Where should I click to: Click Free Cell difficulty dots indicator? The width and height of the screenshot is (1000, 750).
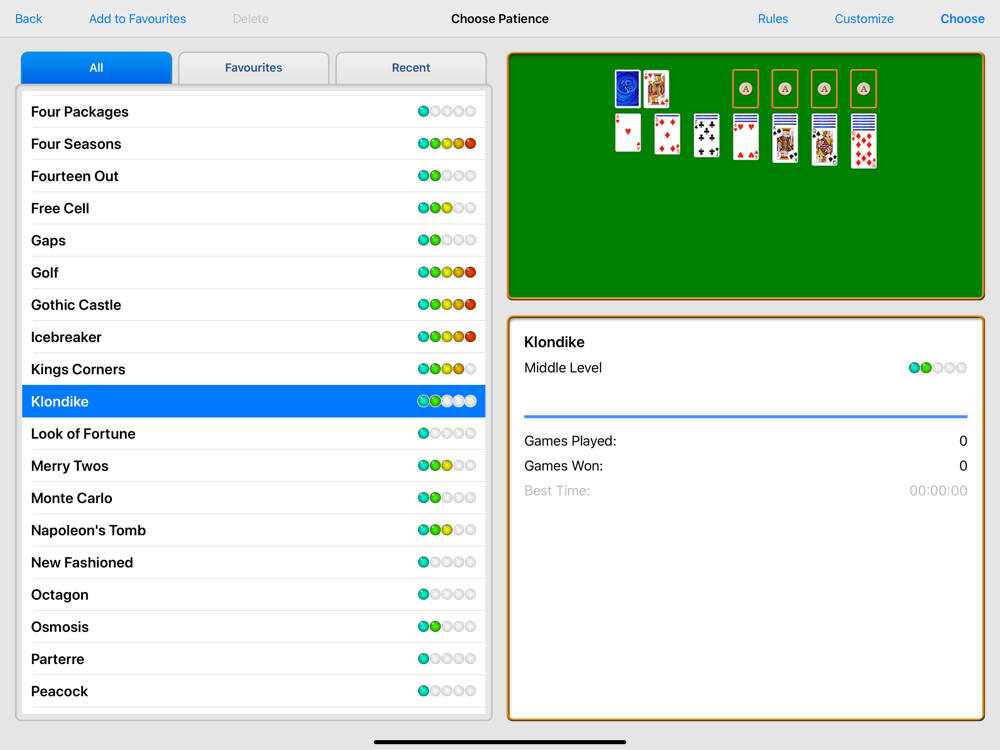pyautogui.click(x=447, y=208)
